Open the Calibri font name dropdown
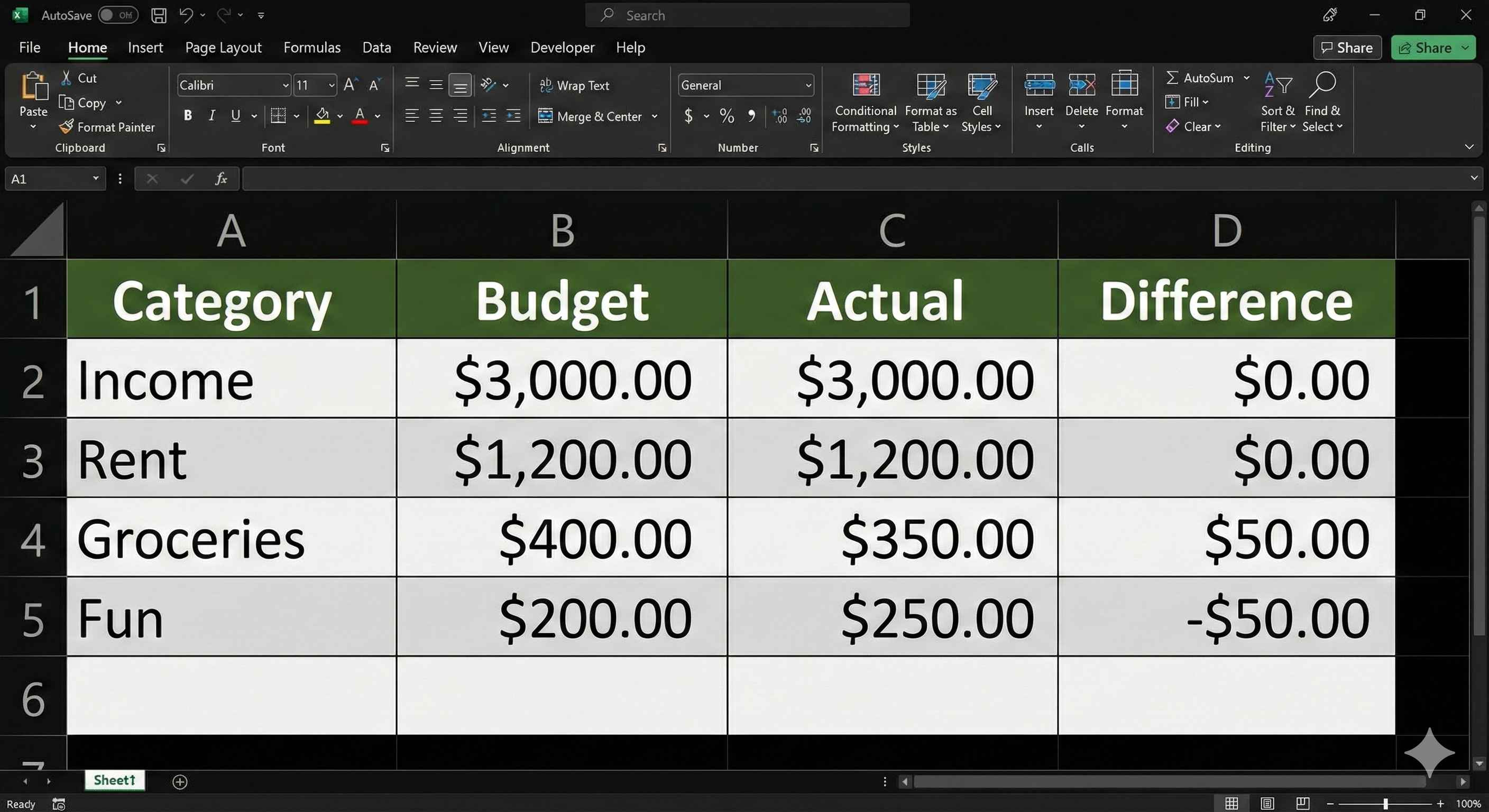The image size is (1489, 812). pos(286,86)
